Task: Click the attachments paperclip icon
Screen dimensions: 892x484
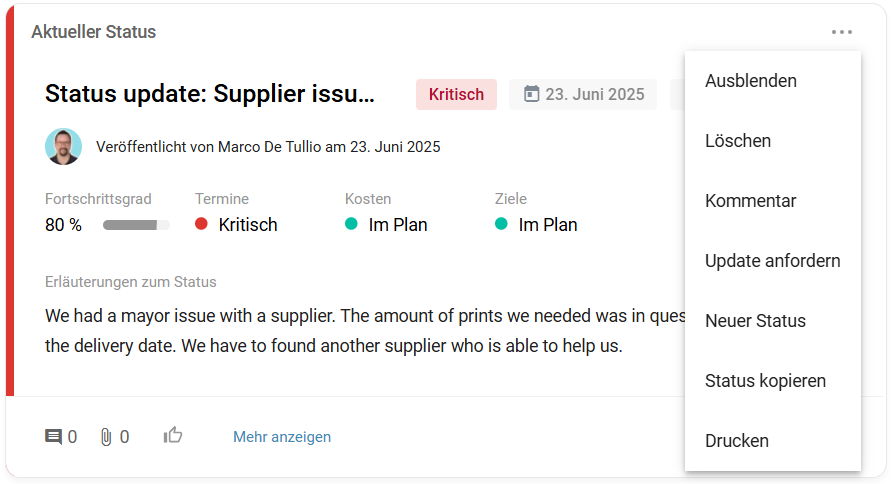Action: pyautogui.click(x=106, y=437)
